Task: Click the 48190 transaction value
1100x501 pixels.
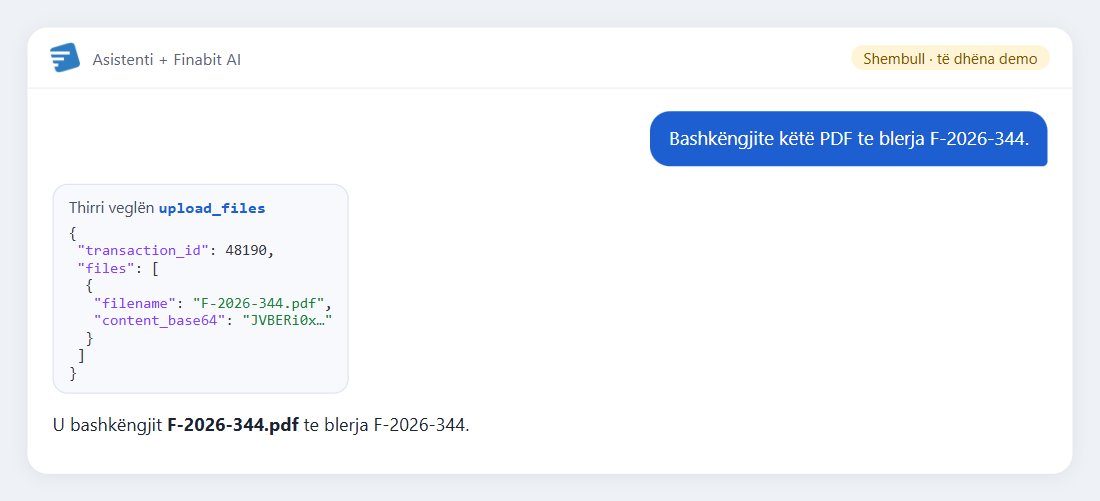Action: pyautogui.click(x=246, y=250)
